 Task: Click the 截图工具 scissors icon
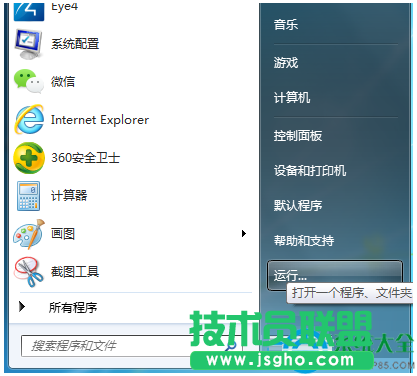(29, 272)
